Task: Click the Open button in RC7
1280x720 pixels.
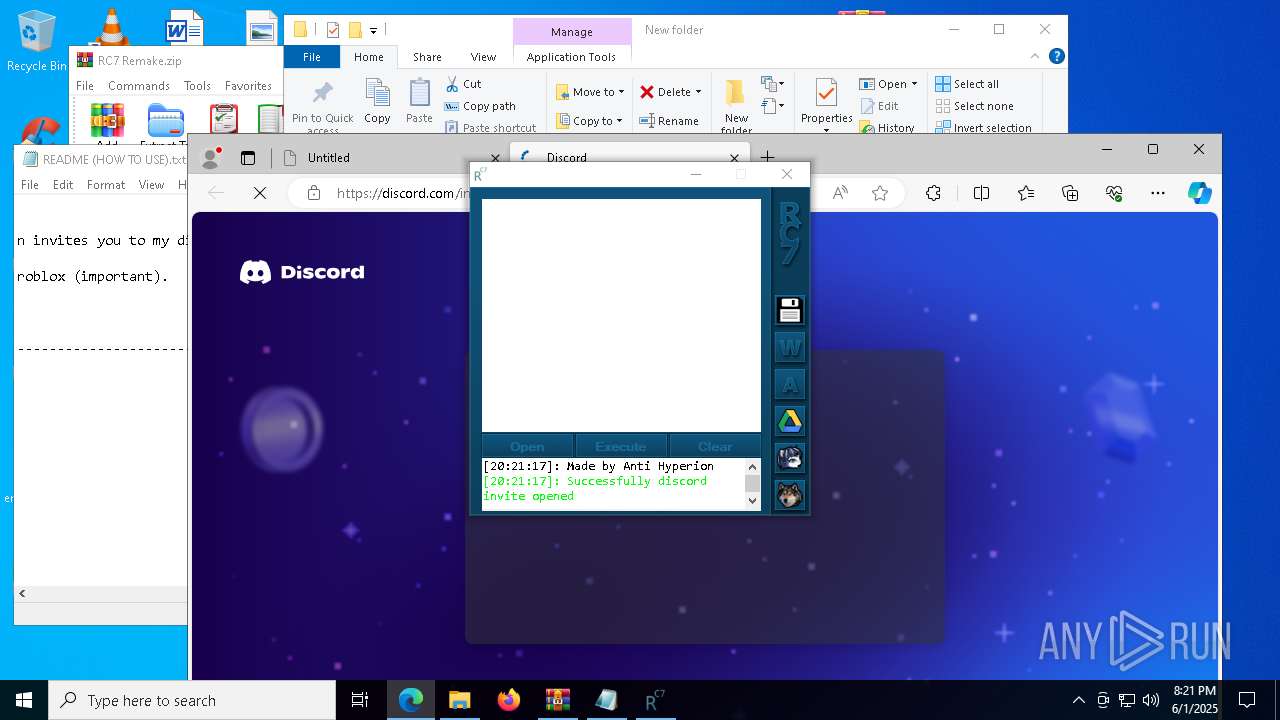Action: coord(527,446)
